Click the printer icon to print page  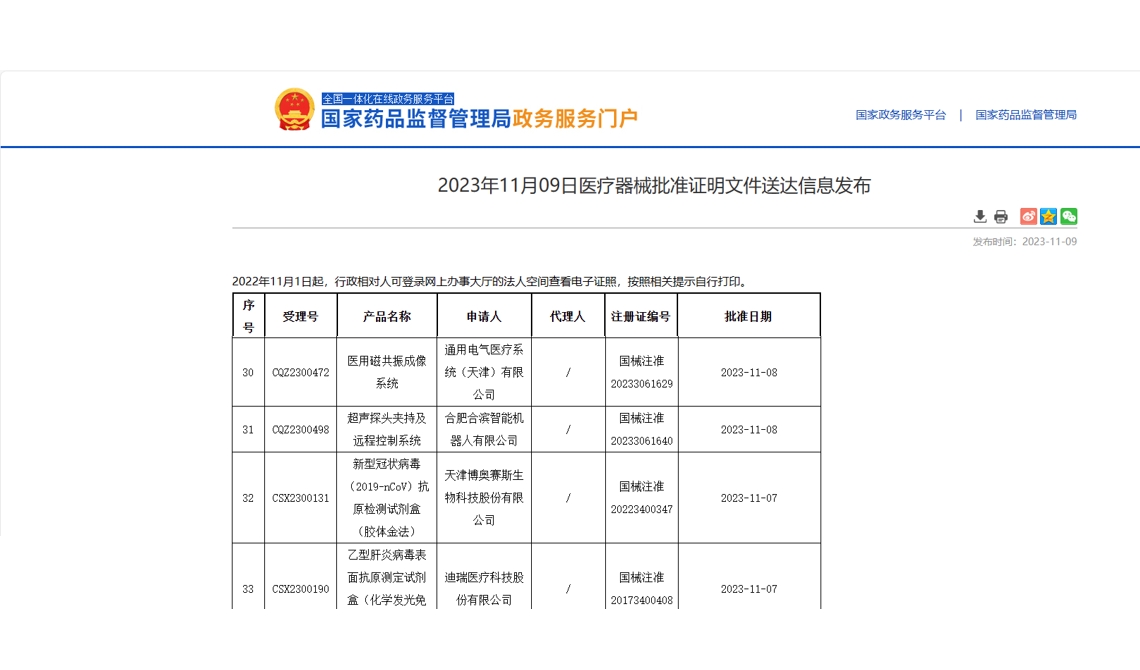(1000, 217)
